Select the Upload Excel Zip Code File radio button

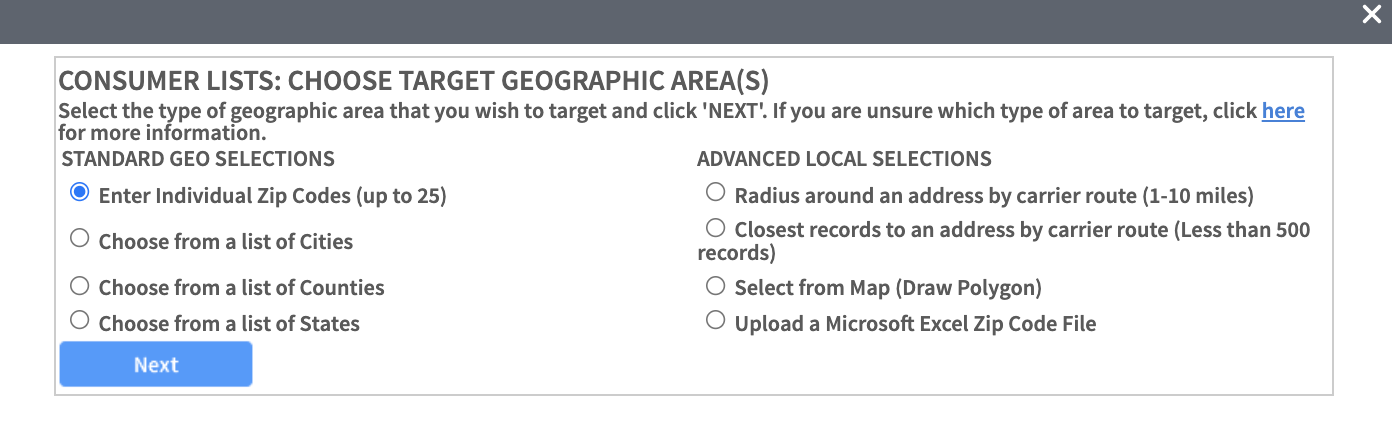(715, 321)
